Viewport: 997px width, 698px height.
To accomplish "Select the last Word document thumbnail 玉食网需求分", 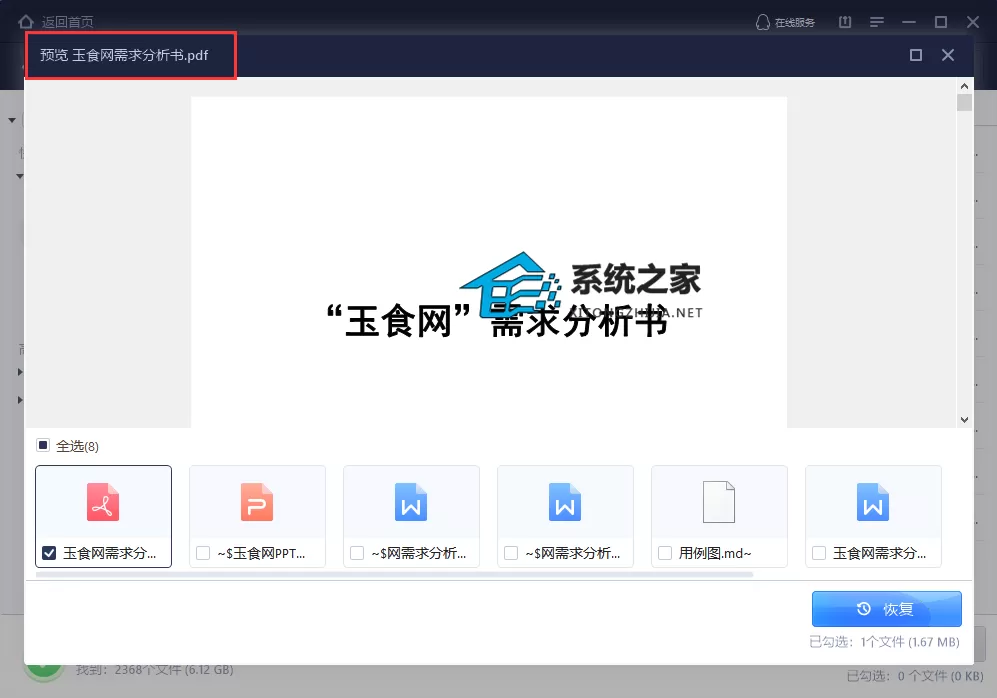I will pos(873,516).
